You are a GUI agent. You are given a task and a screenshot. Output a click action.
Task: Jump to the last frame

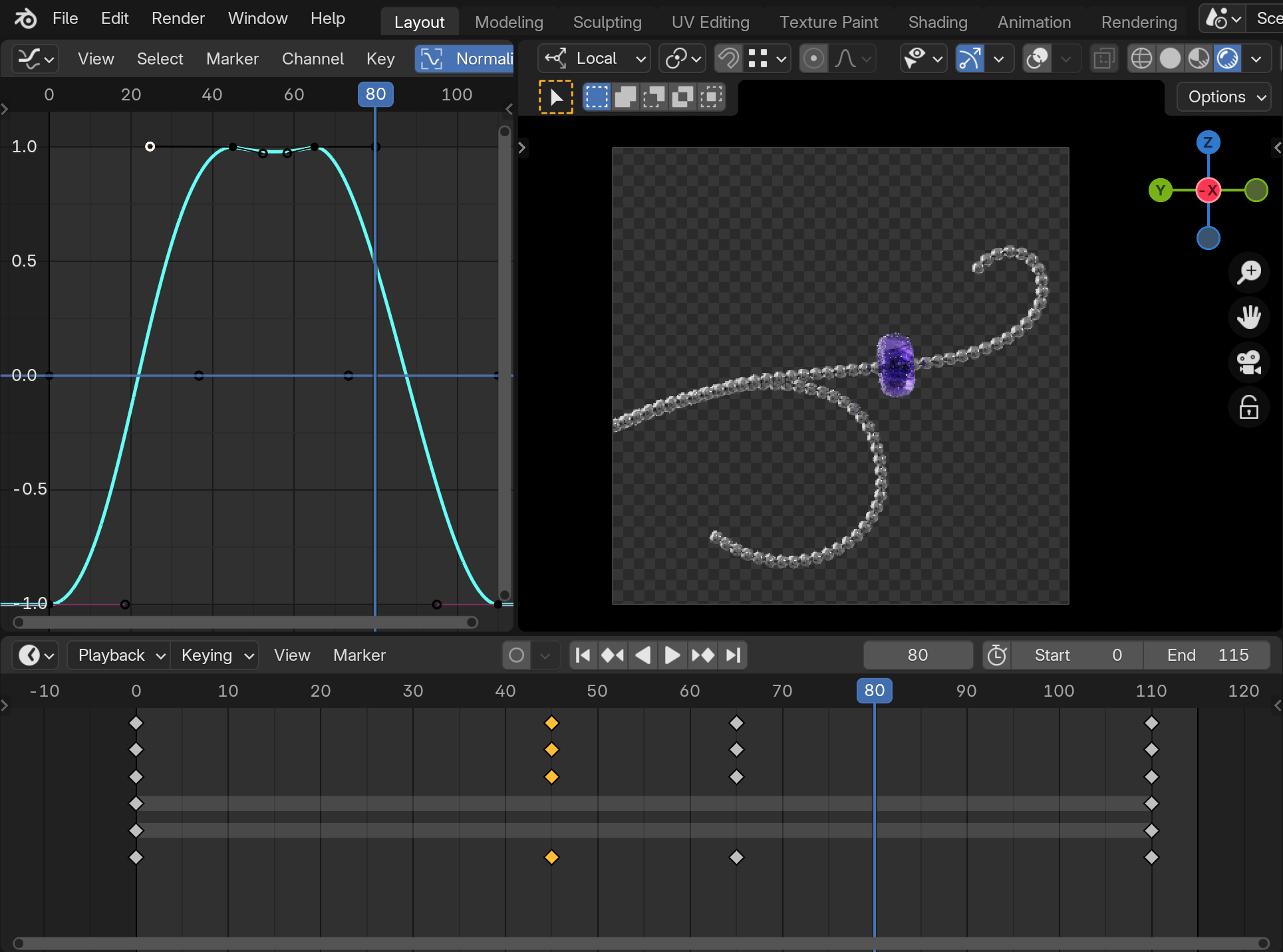733,655
